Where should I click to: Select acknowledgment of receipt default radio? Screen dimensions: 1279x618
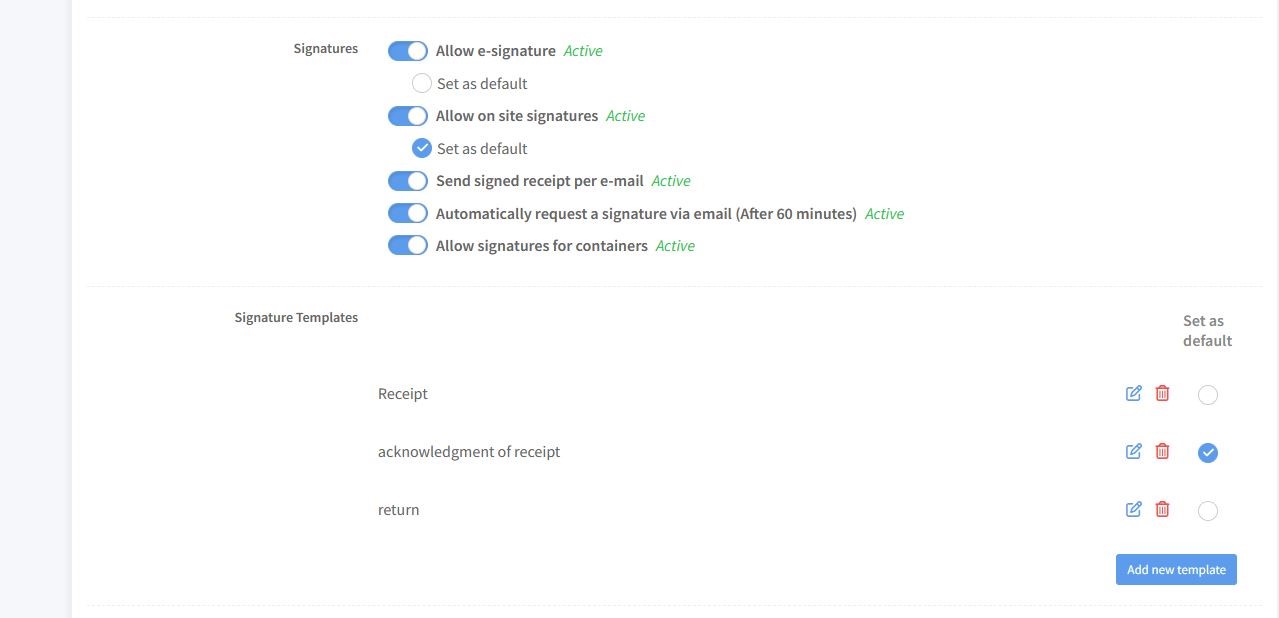click(x=1208, y=453)
